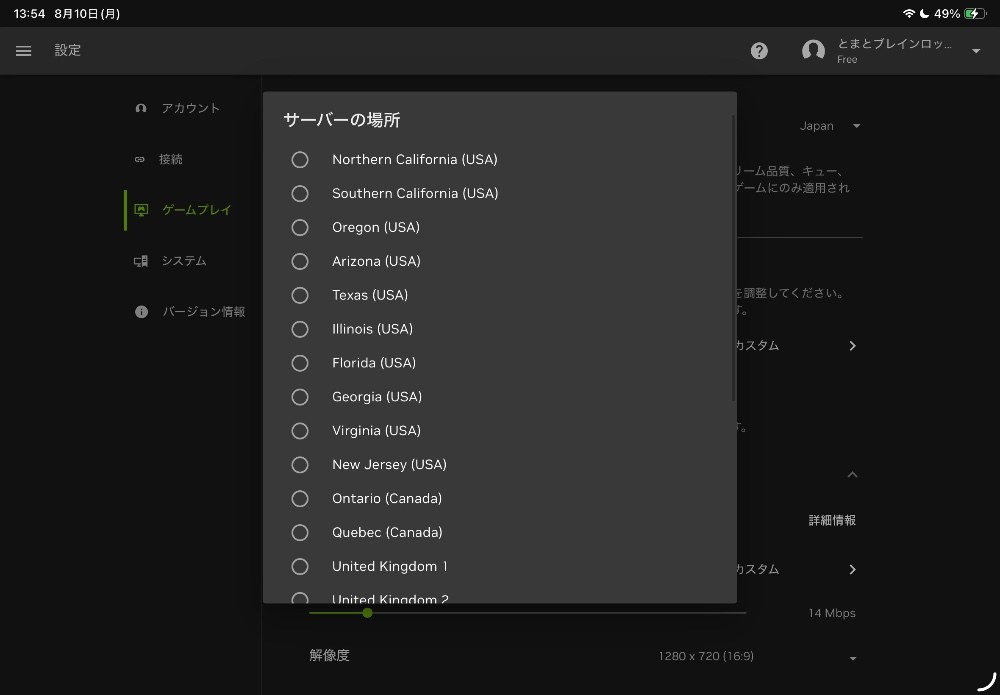
Task: Open the 詳細情報 link
Action: click(x=832, y=520)
